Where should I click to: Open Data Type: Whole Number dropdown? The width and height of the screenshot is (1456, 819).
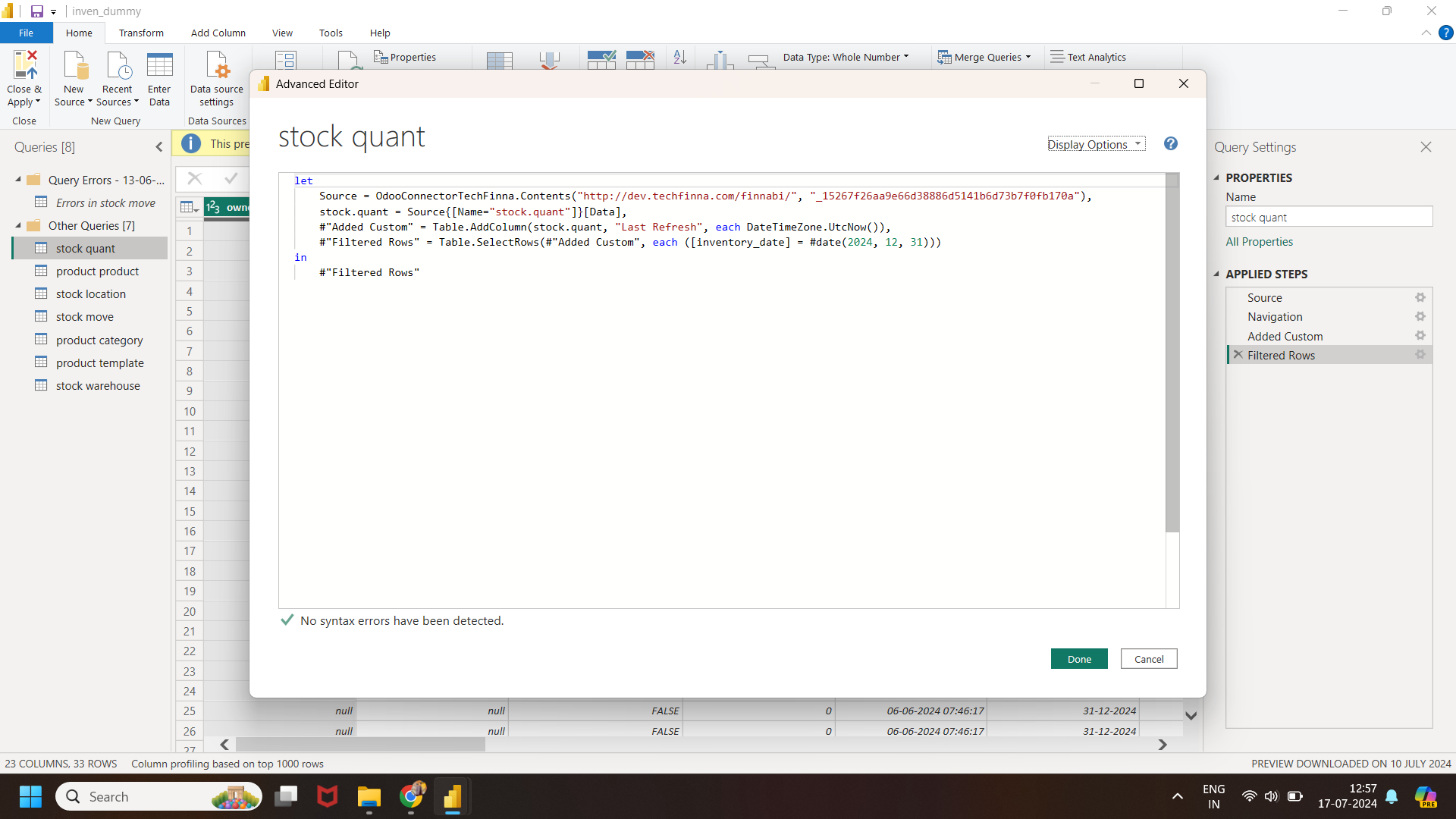pyautogui.click(x=846, y=57)
